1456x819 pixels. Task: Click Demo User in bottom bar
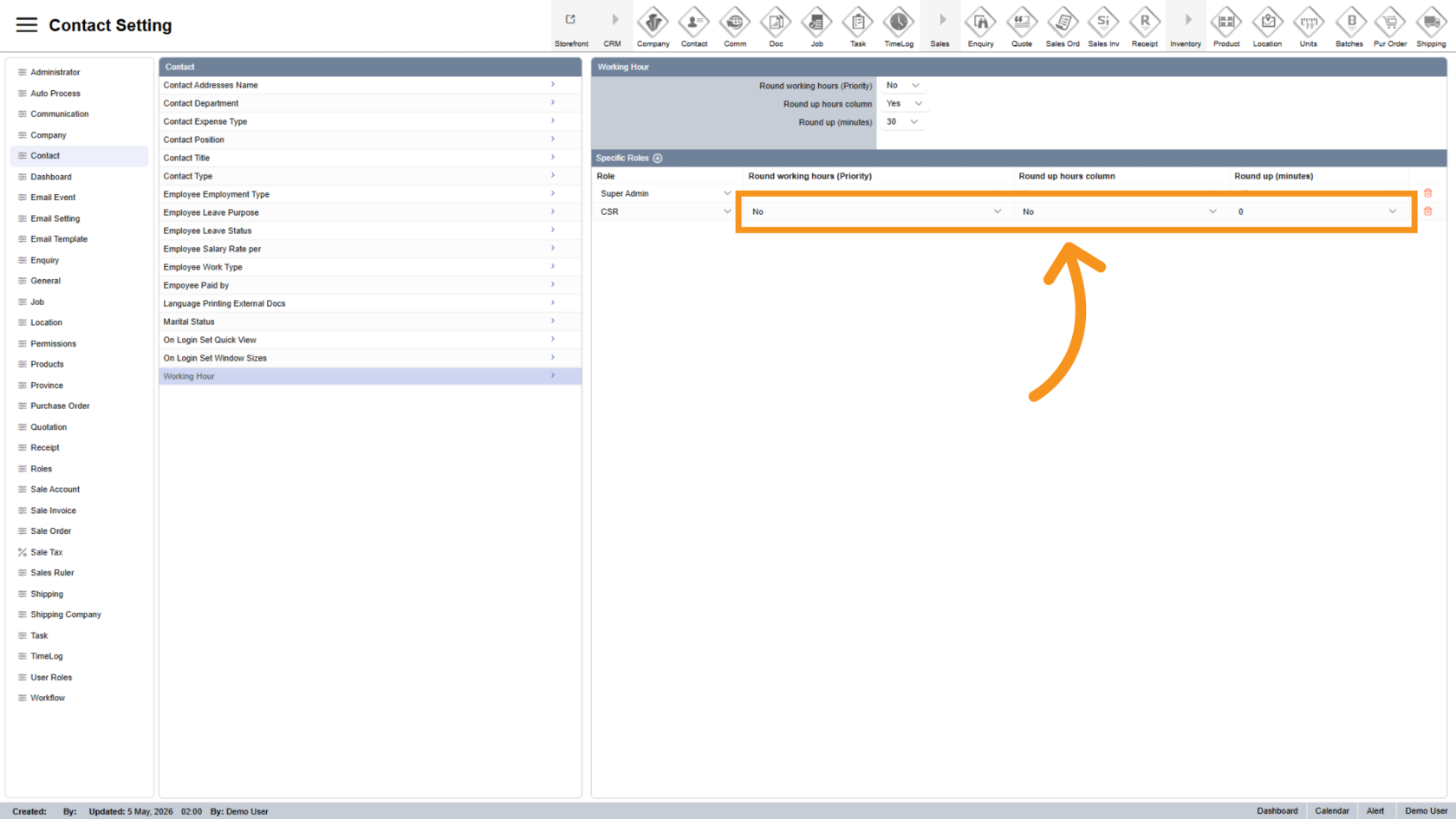point(1426,811)
